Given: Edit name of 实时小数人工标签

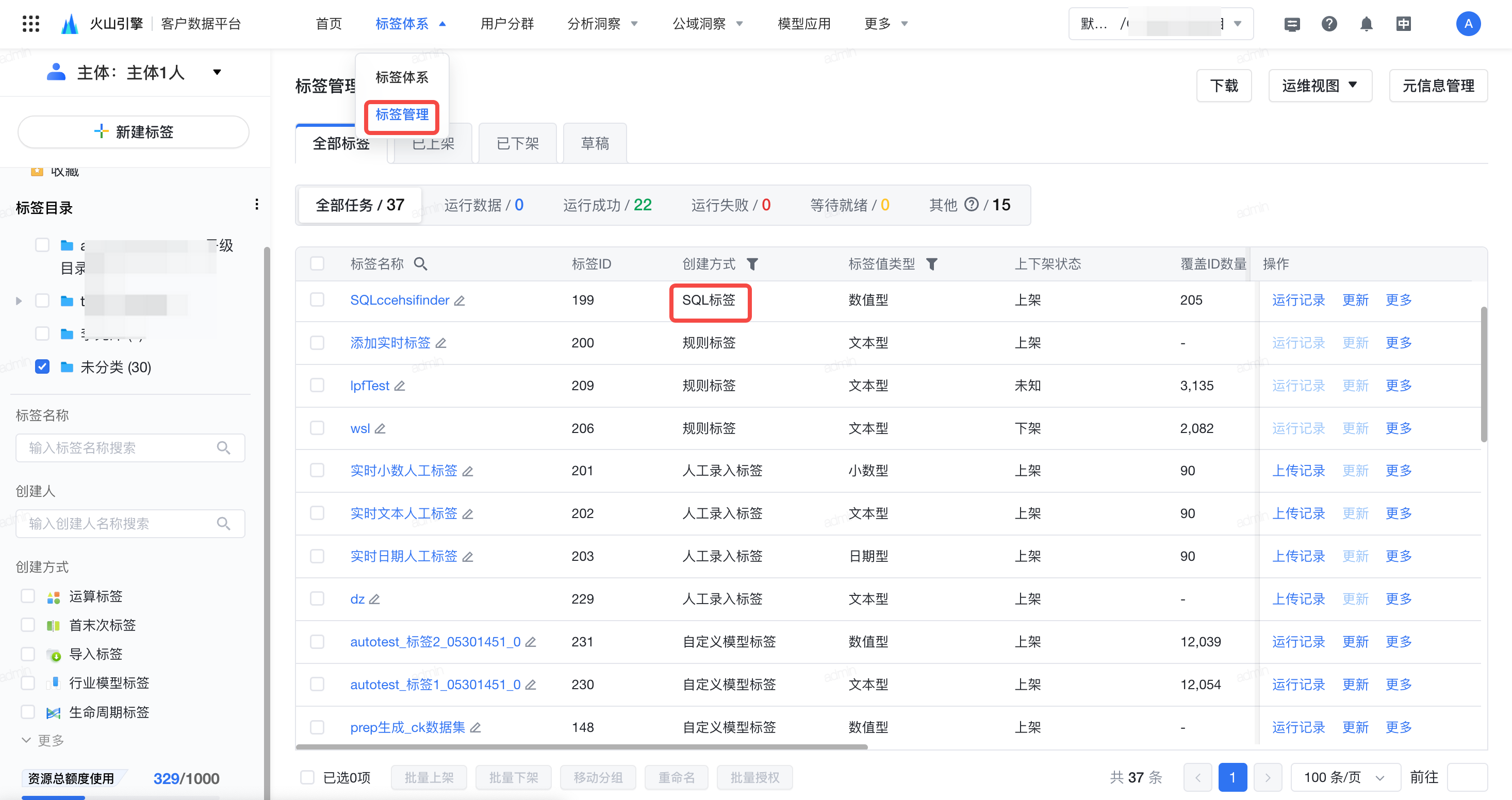Looking at the screenshot, I should coord(468,471).
